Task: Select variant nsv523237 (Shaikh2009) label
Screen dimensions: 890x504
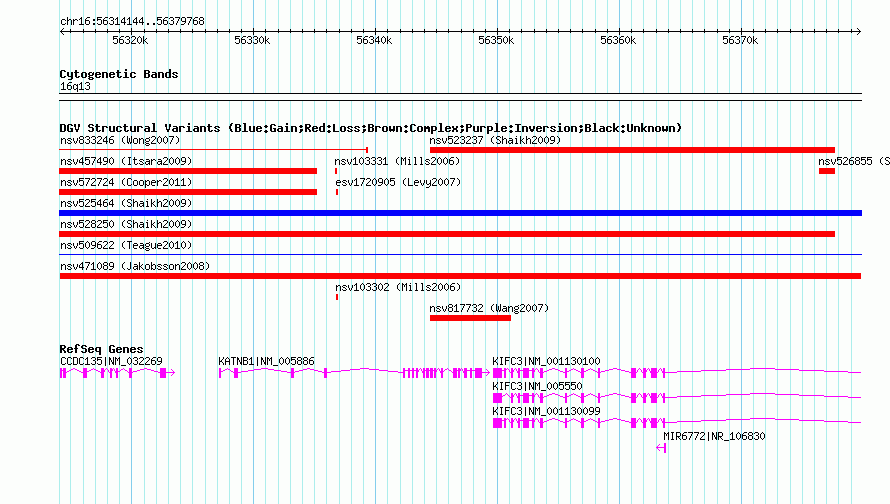Action: pyautogui.click(x=495, y=140)
